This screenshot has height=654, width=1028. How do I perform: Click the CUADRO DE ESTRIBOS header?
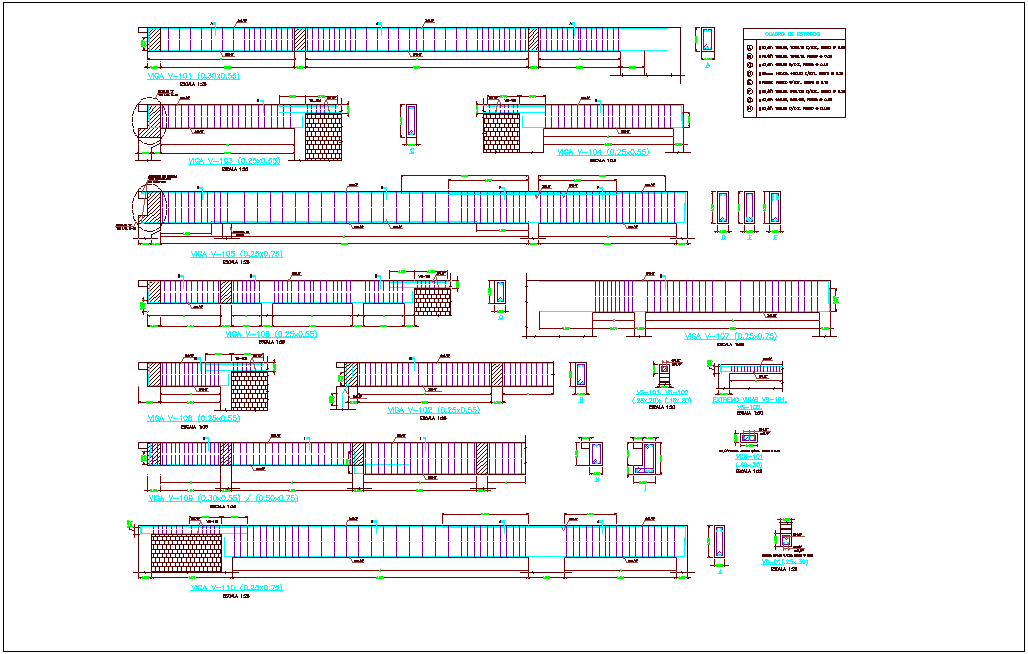point(793,34)
